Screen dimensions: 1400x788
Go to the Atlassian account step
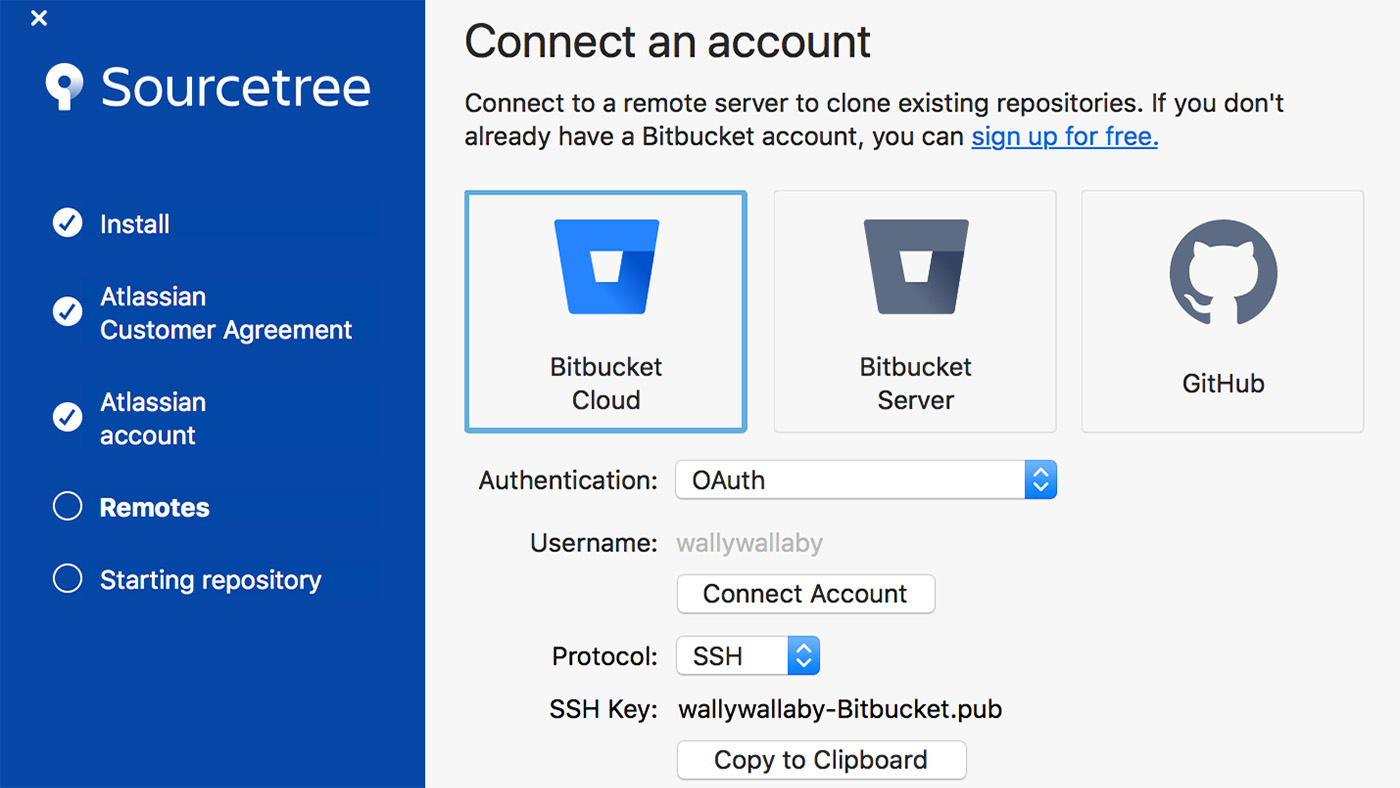point(153,418)
